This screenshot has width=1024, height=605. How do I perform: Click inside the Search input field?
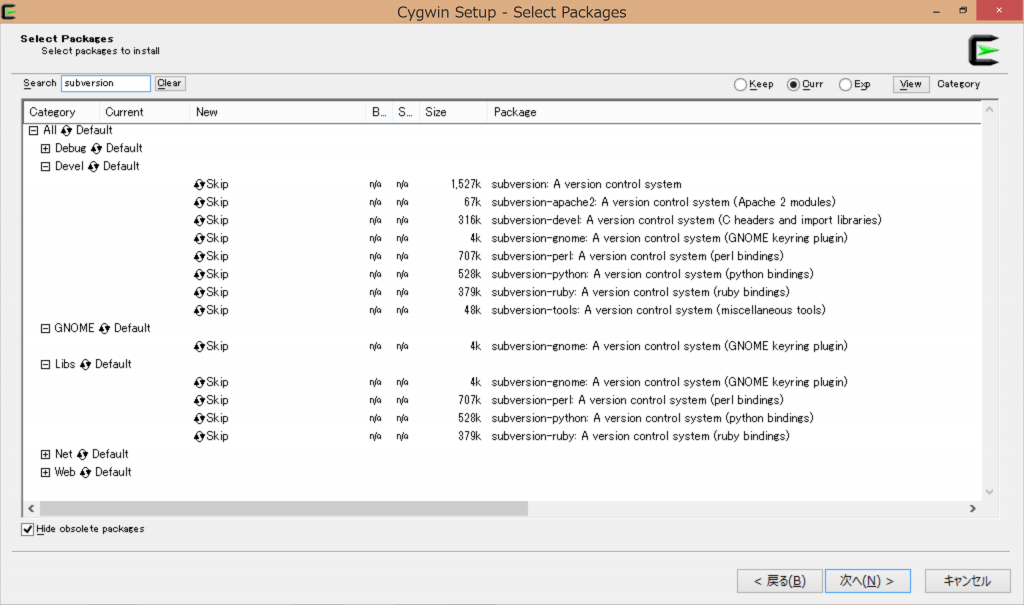(105, 83)
